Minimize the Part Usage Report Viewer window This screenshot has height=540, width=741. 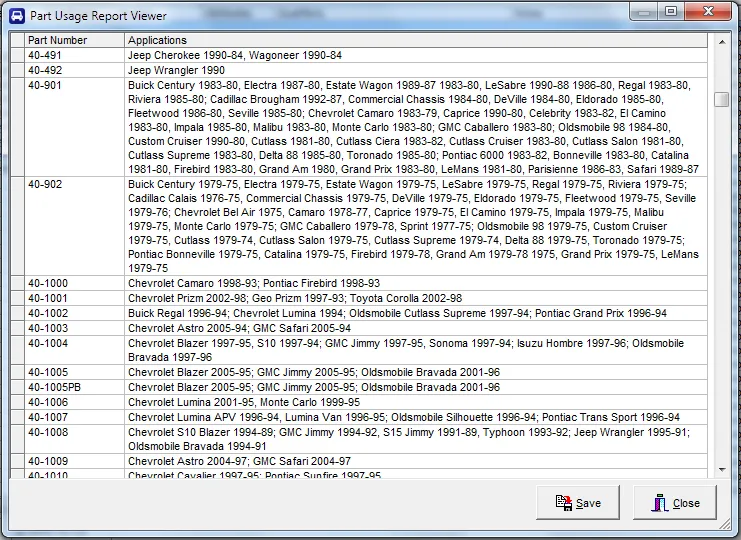click(x=643, y=11)
